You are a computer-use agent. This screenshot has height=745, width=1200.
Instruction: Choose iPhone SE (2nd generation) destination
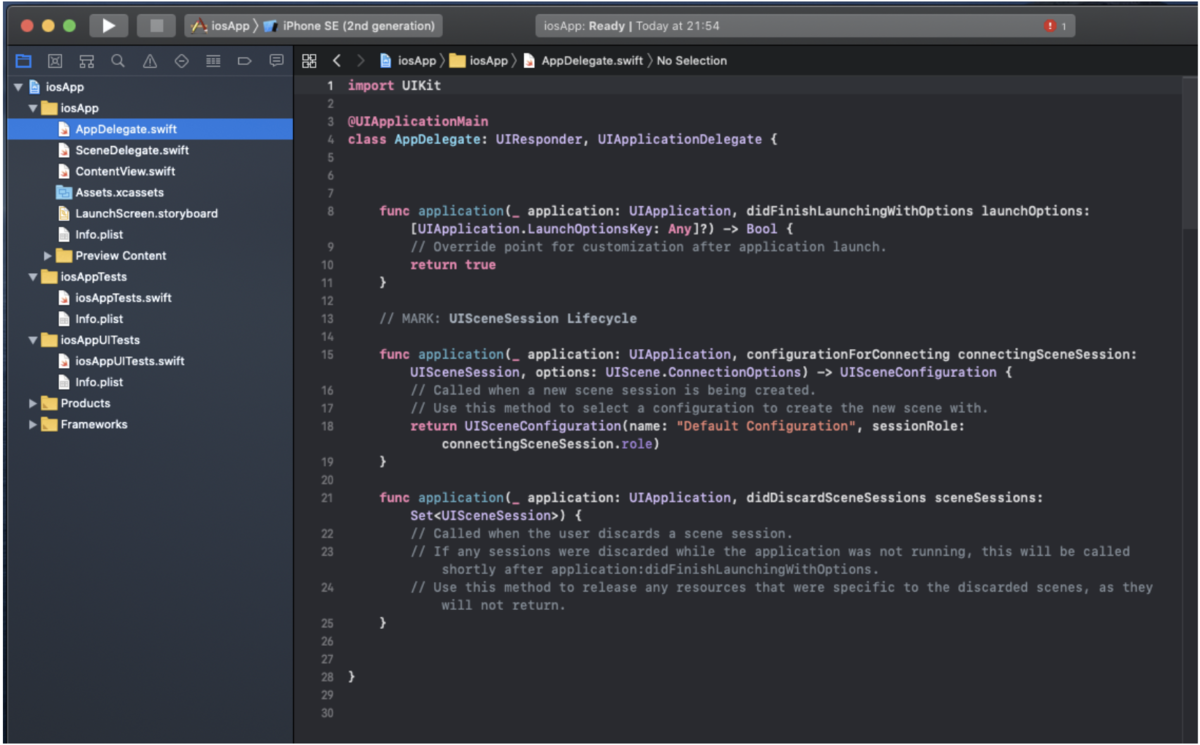(351, 26)
